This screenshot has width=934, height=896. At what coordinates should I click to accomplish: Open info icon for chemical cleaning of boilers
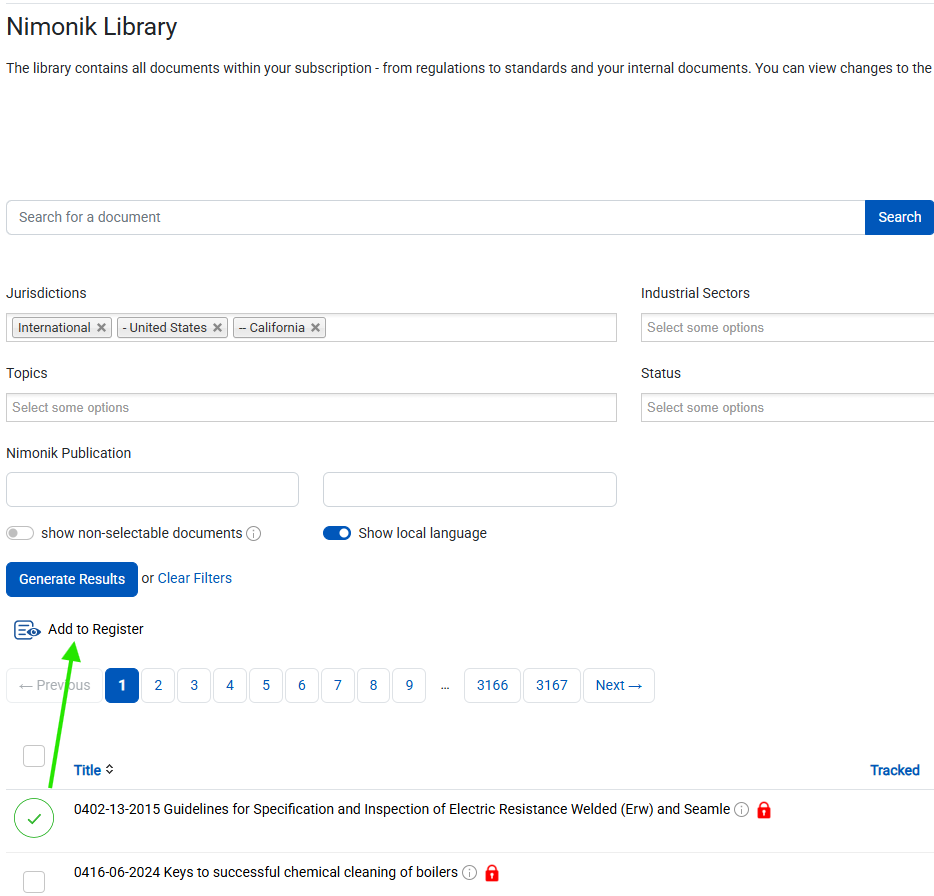470,873
